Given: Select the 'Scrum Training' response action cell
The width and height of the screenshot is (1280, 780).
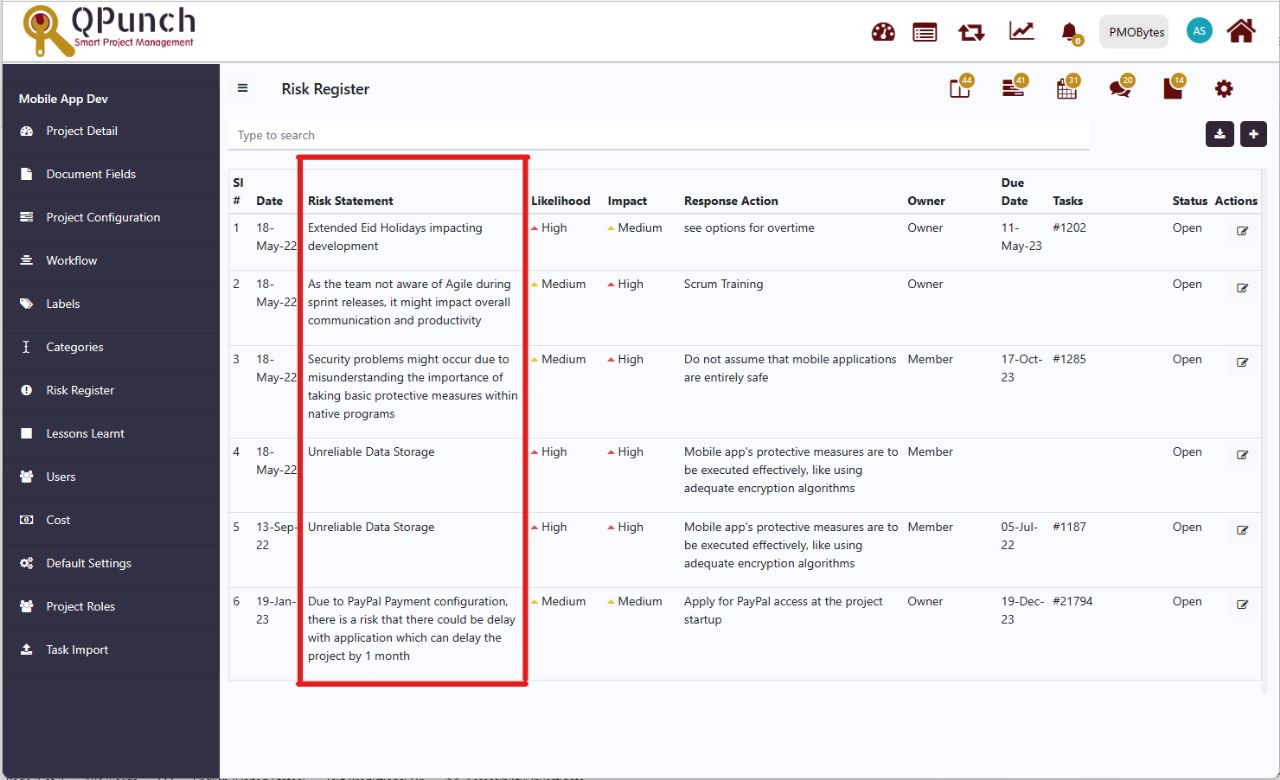Looking at the screenshot, I should (x=723, y=284).
